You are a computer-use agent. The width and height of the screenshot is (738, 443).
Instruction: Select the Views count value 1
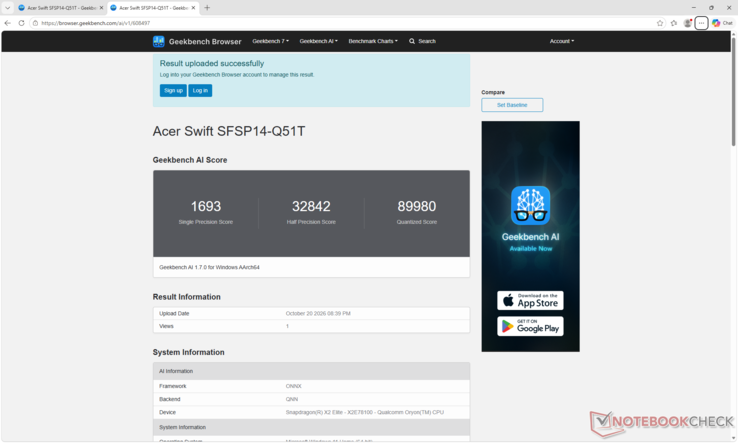287,326
